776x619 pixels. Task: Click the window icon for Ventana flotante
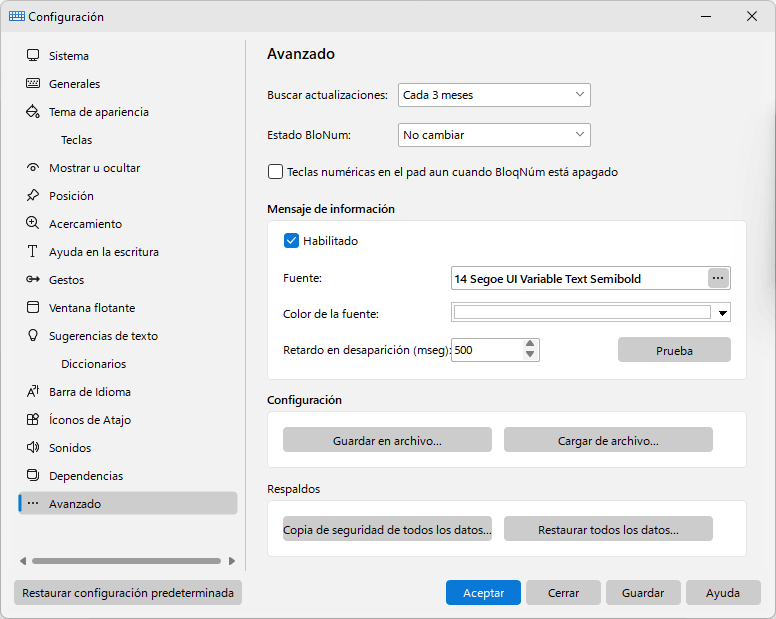(33, 307)
